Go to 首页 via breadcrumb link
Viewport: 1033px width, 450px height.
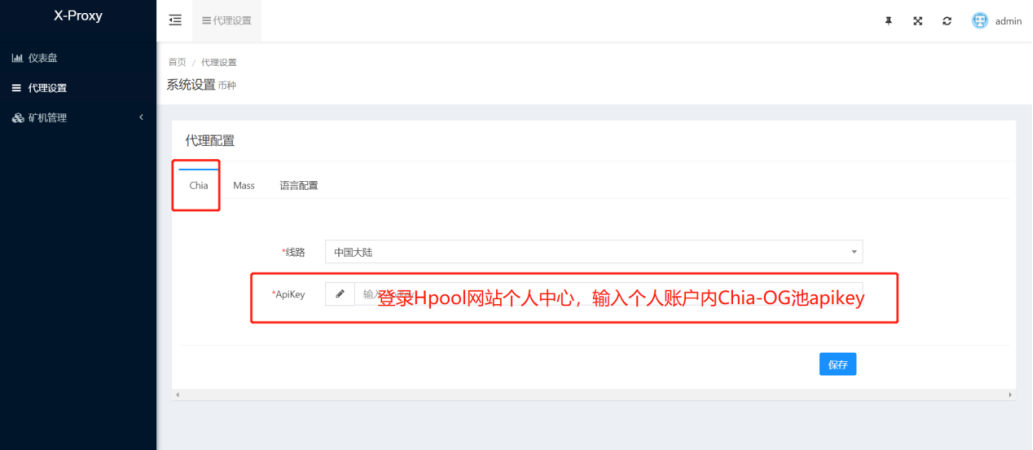[x=176, y=62]
